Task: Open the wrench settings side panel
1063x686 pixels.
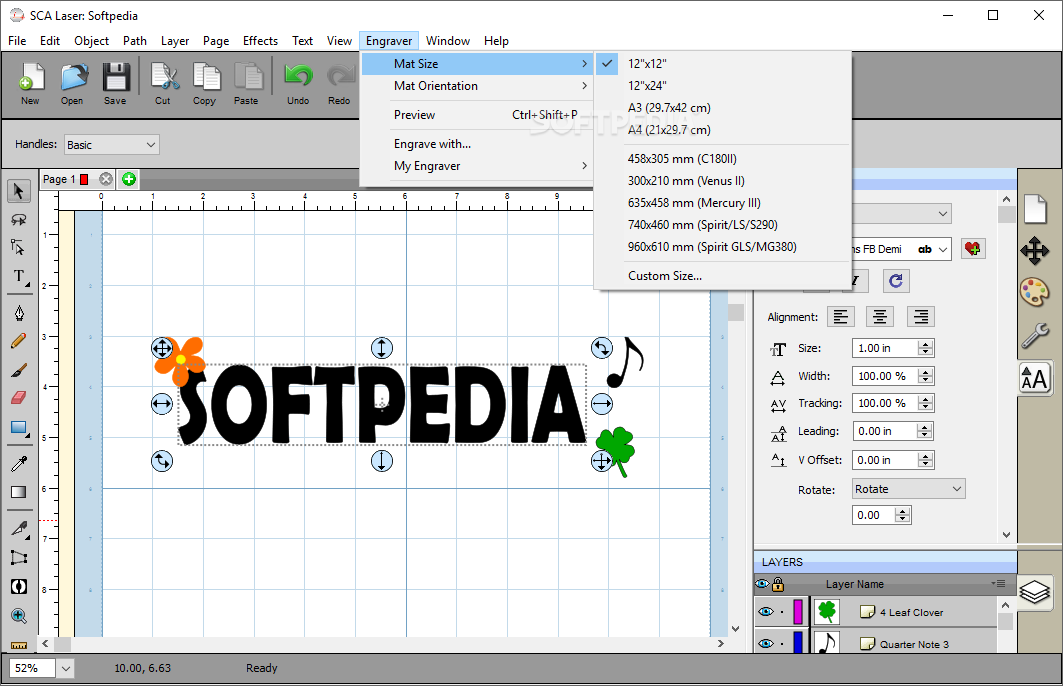Action: click(x=1035, y=336)
